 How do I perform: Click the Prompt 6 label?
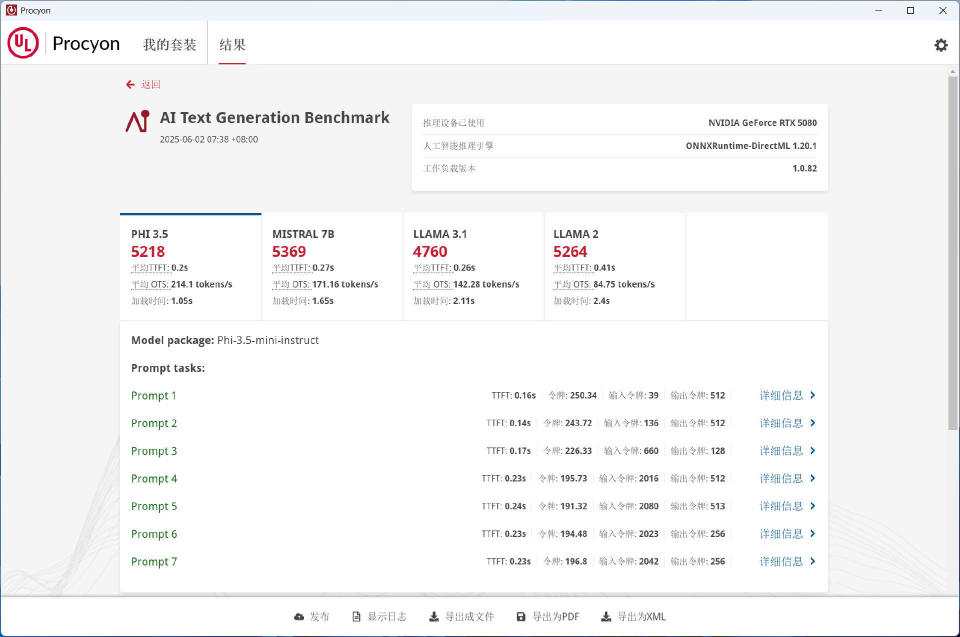click(154, 534)
